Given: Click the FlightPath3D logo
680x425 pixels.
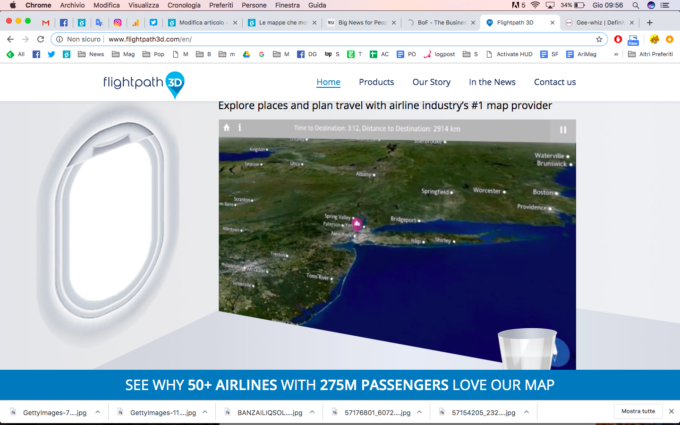Looking at the screenshot, I should click(144, 84).
